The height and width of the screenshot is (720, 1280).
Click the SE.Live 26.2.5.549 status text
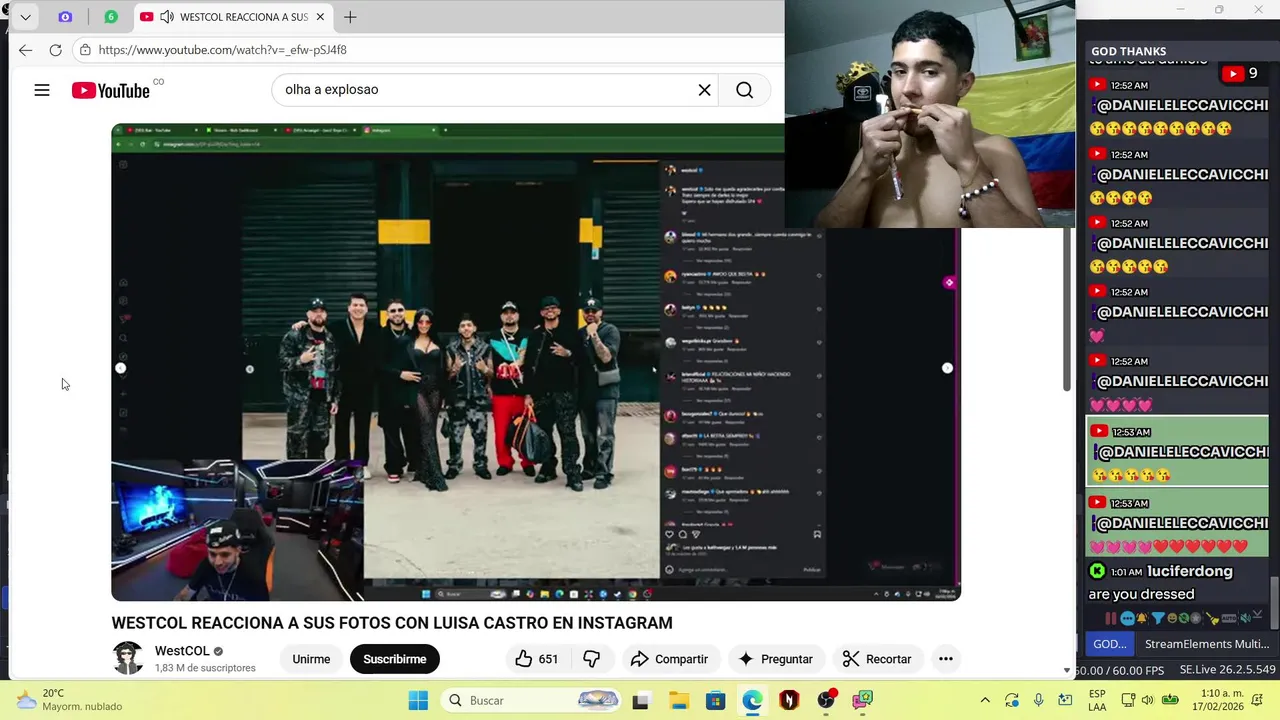[x=1227, y=670]
